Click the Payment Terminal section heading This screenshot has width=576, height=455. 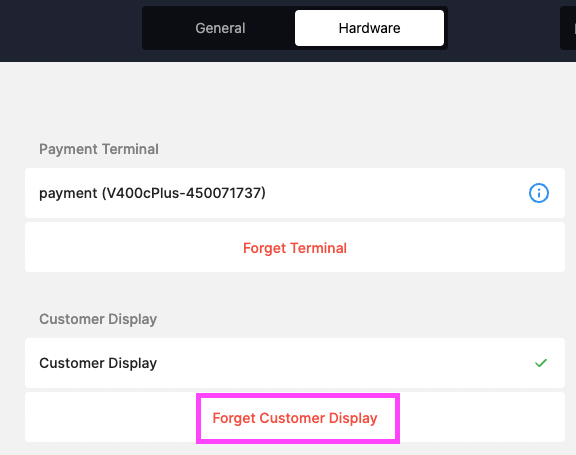[x=99, y=149]
